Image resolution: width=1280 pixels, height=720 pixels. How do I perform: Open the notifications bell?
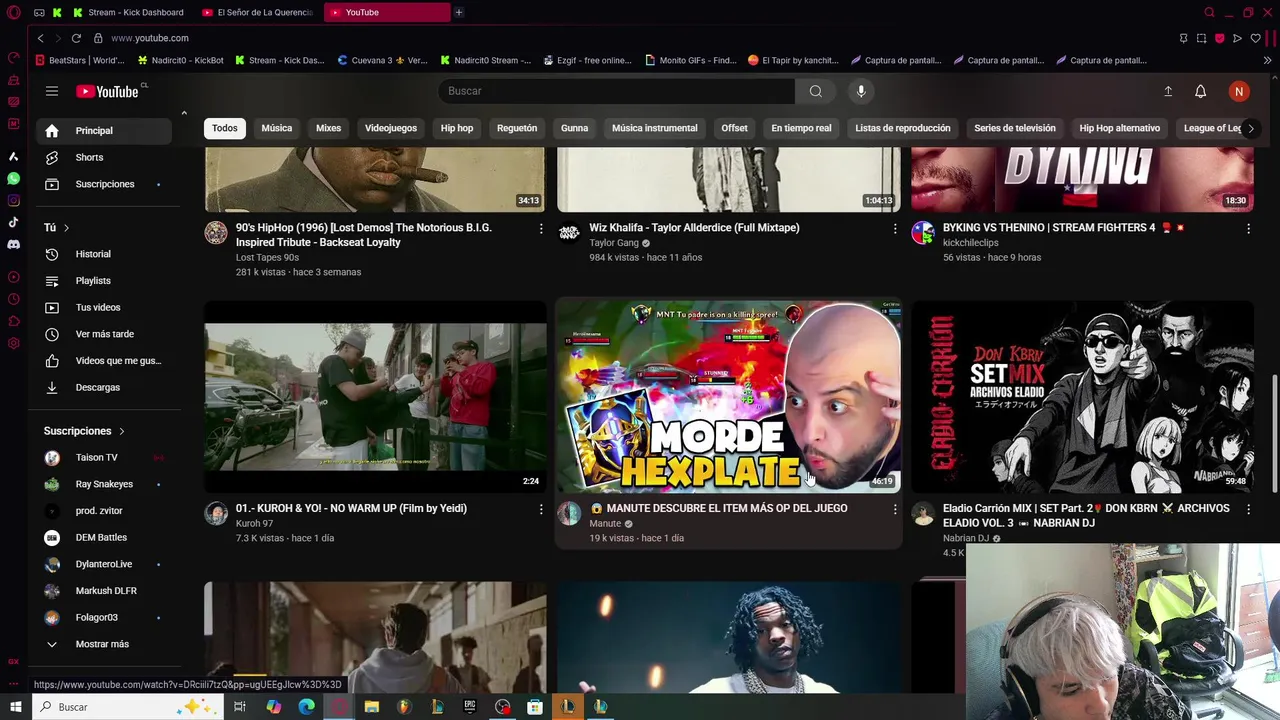pos(1201,91)
